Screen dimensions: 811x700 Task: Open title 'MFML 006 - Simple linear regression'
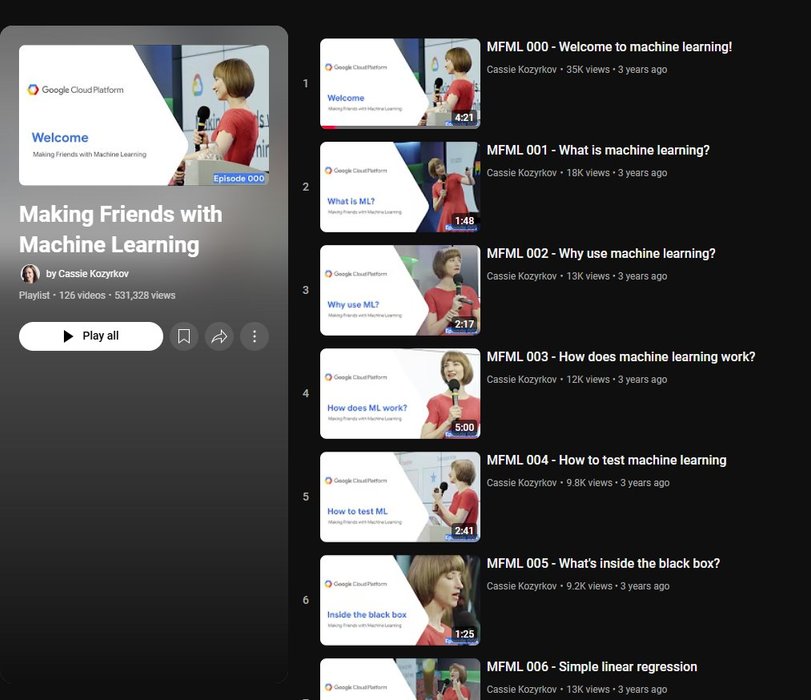pos(592,667)
